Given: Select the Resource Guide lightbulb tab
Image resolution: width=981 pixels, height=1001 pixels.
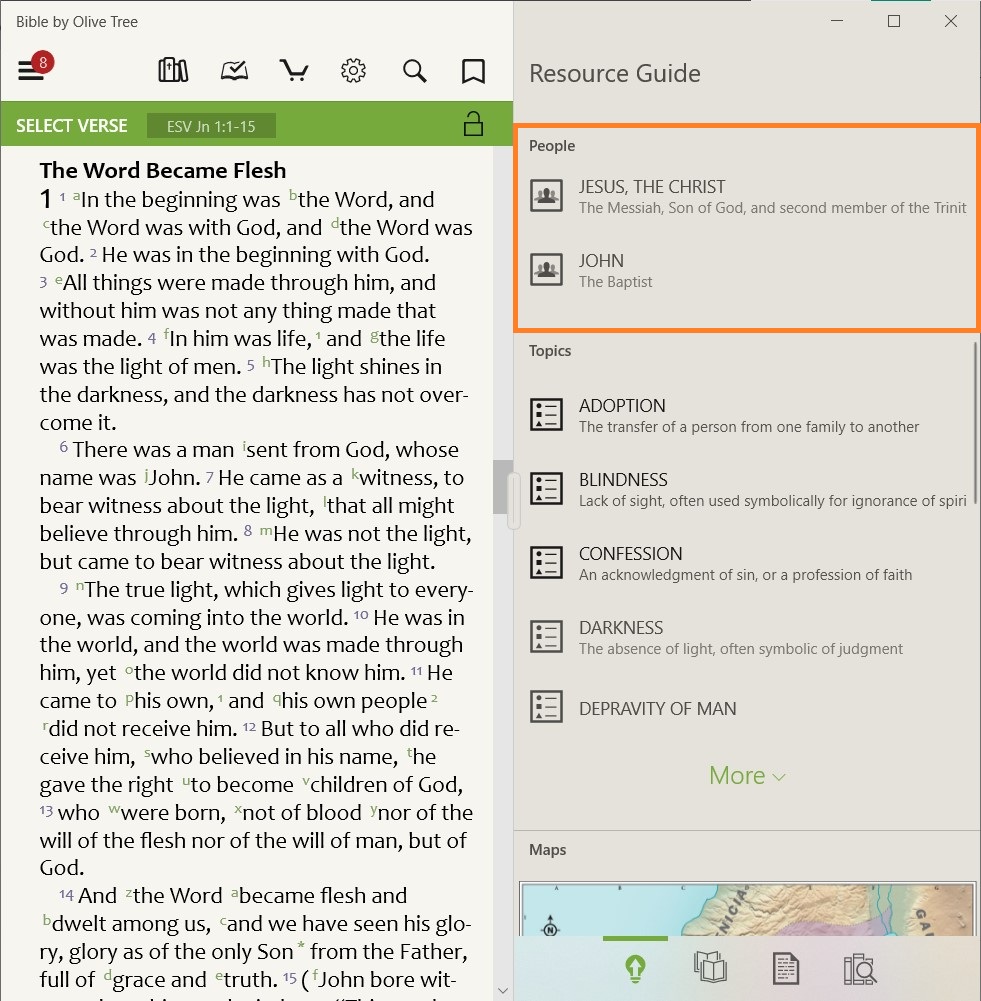Looking at the screenshot, I should [x=635, y=968].
